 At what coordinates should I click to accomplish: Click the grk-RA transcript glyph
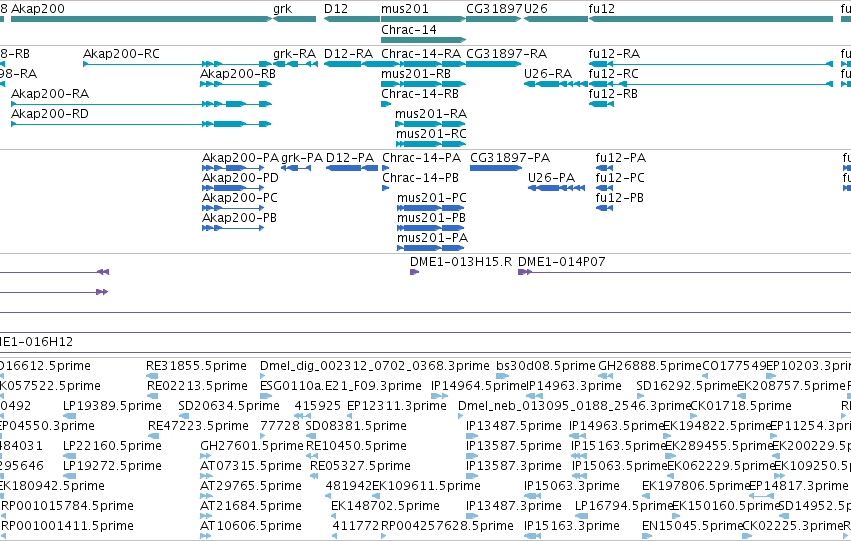point(295,64)
